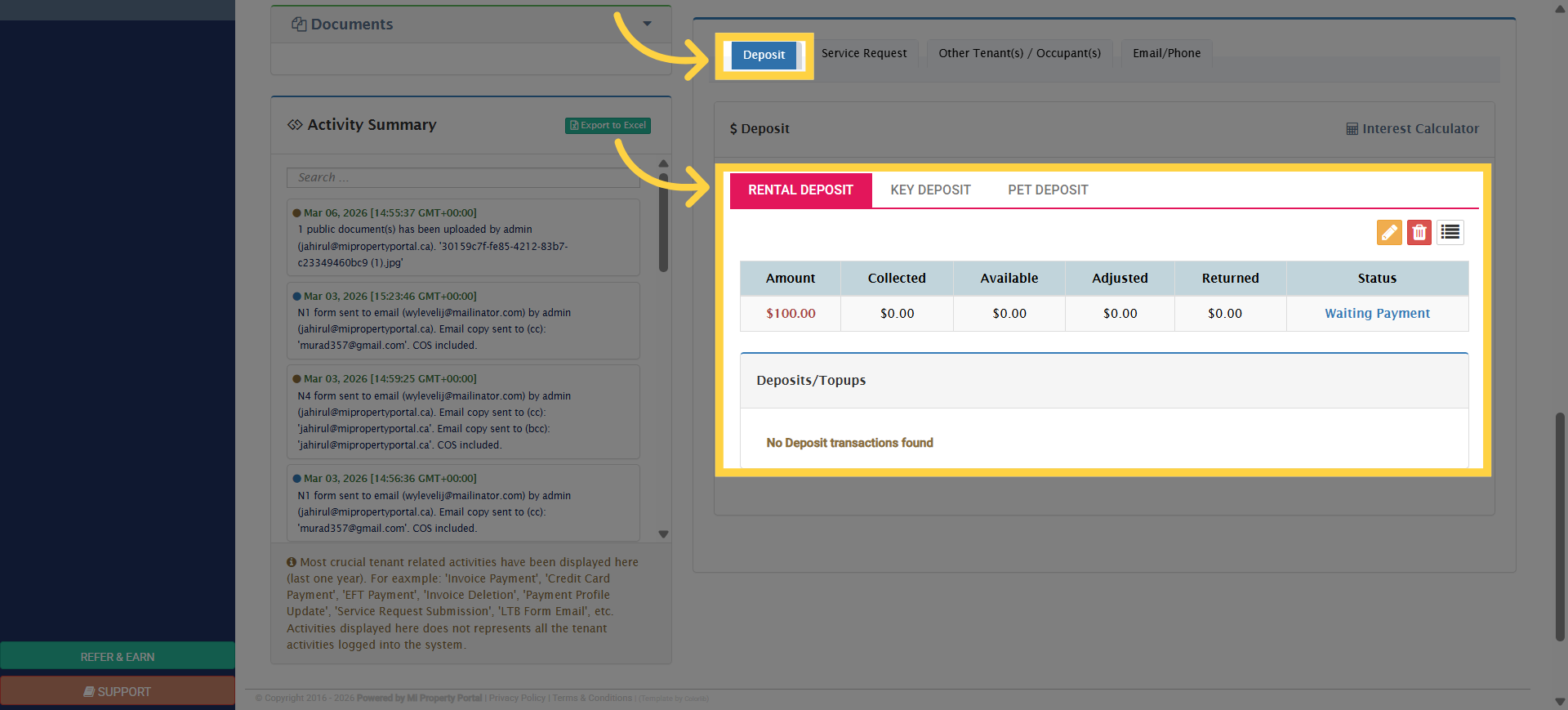Screen dimensions: 1568x710
Task: Select the RENTAL DEPOSIT tab
Action: tap(800, 190)
